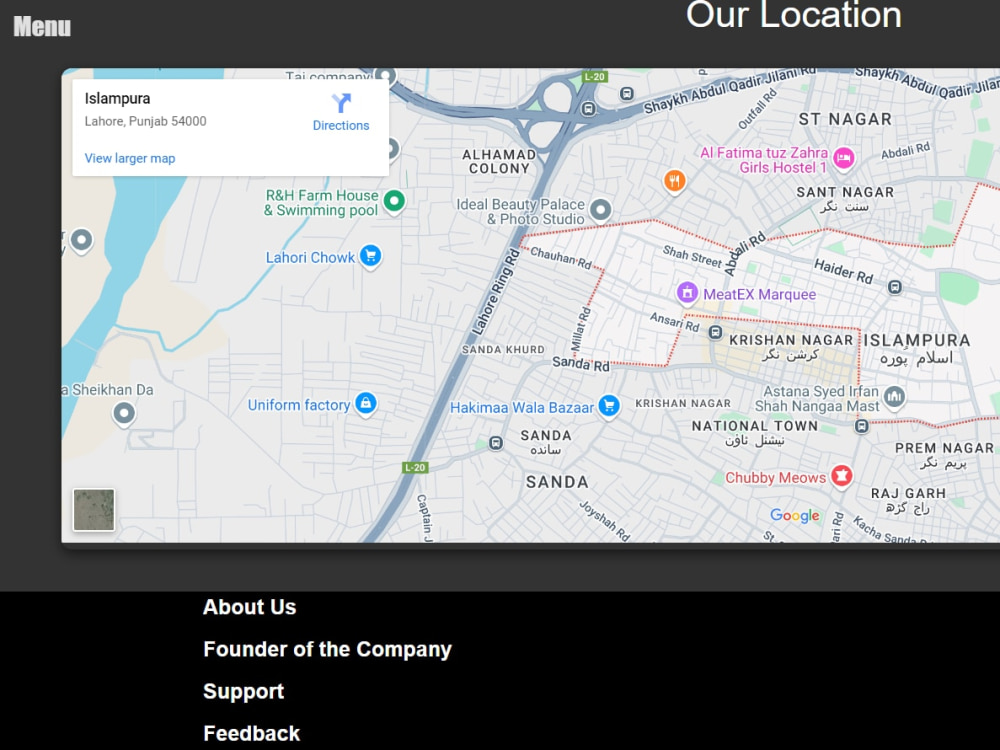Click the bus stop icon beside Krishan Nagar

coord(716,332)
